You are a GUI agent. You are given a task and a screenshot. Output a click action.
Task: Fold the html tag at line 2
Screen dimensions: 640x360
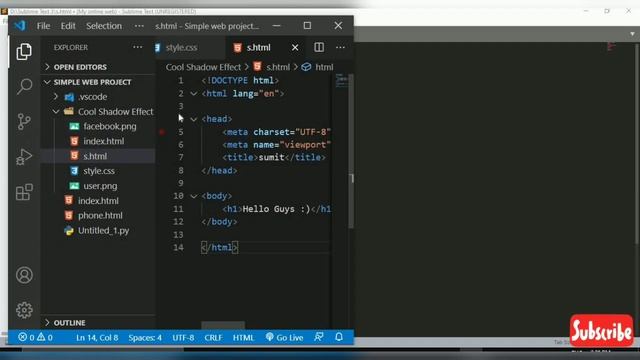pyautogui.click(x=194, y=94)
